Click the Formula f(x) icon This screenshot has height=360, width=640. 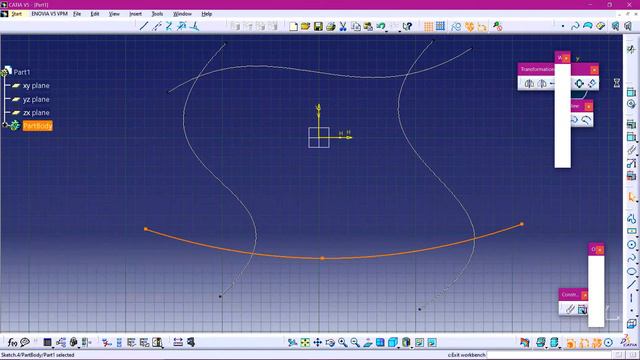(12, 342)
